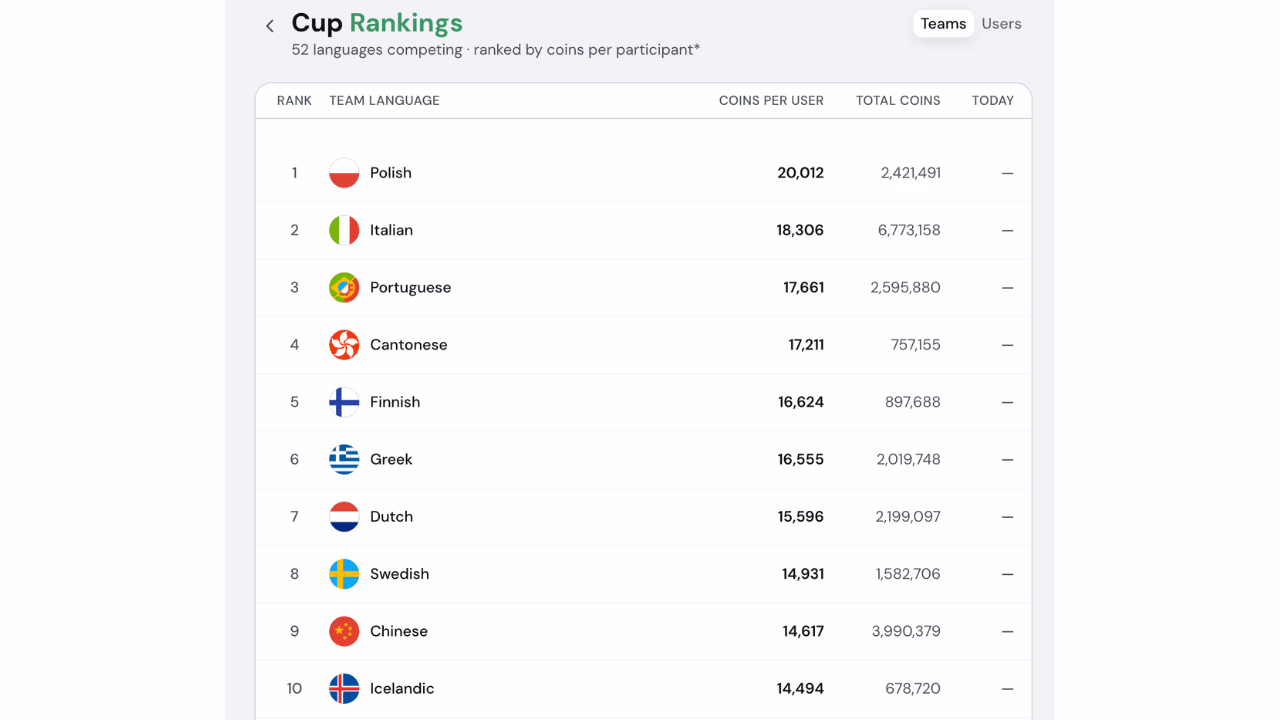Click the Greek flag icon
The image size is (1280, 720).
(344, 459)
